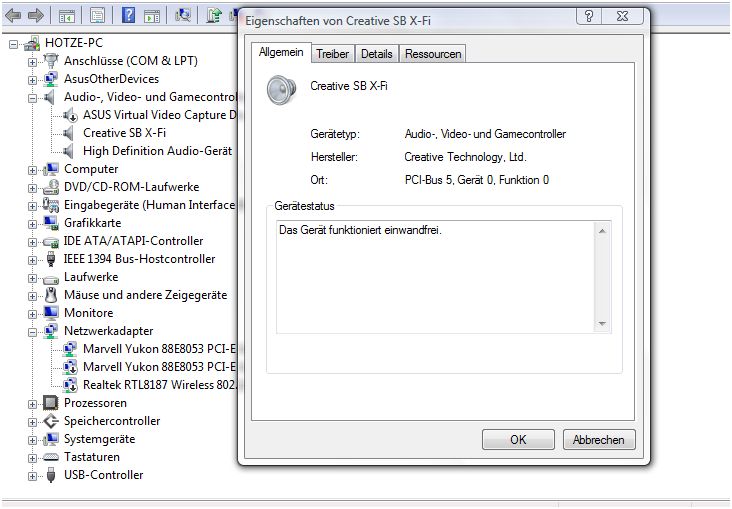Select the Allgemein tab
The height and width of the screenshot is (509, 732).
281,52
